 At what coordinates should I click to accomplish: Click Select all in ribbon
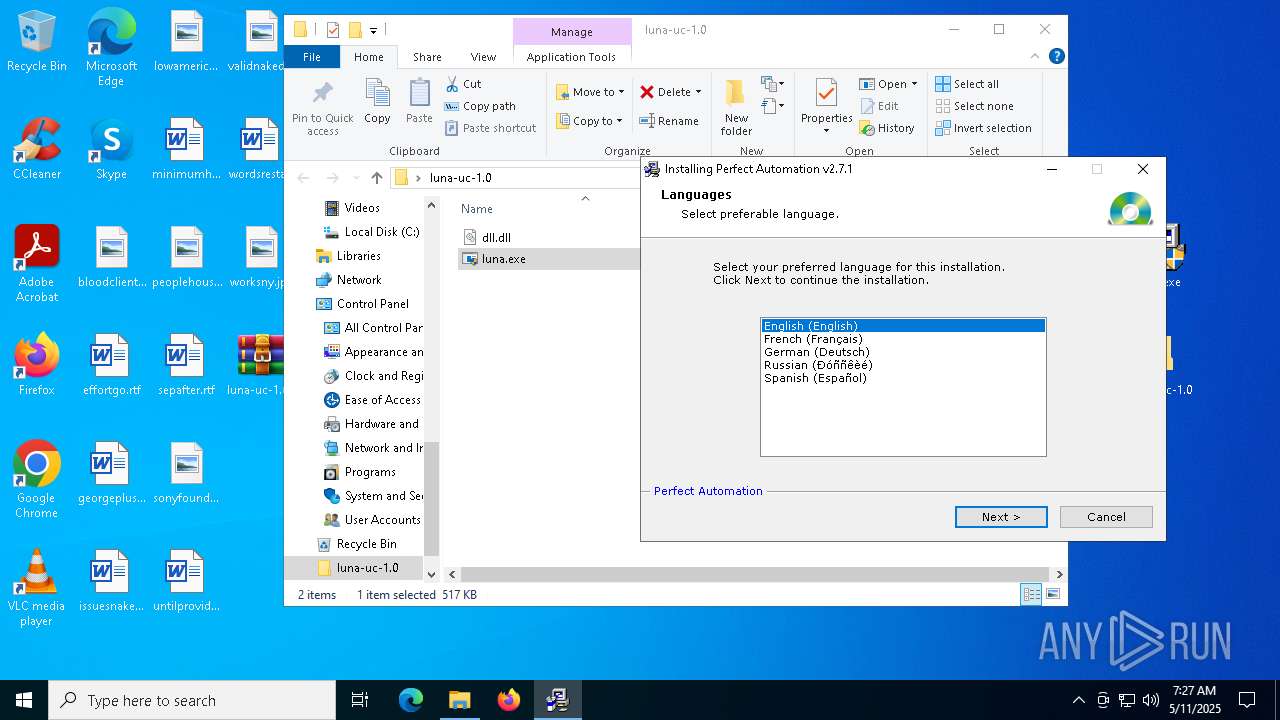pyautogui.click(x=967, y=84)
